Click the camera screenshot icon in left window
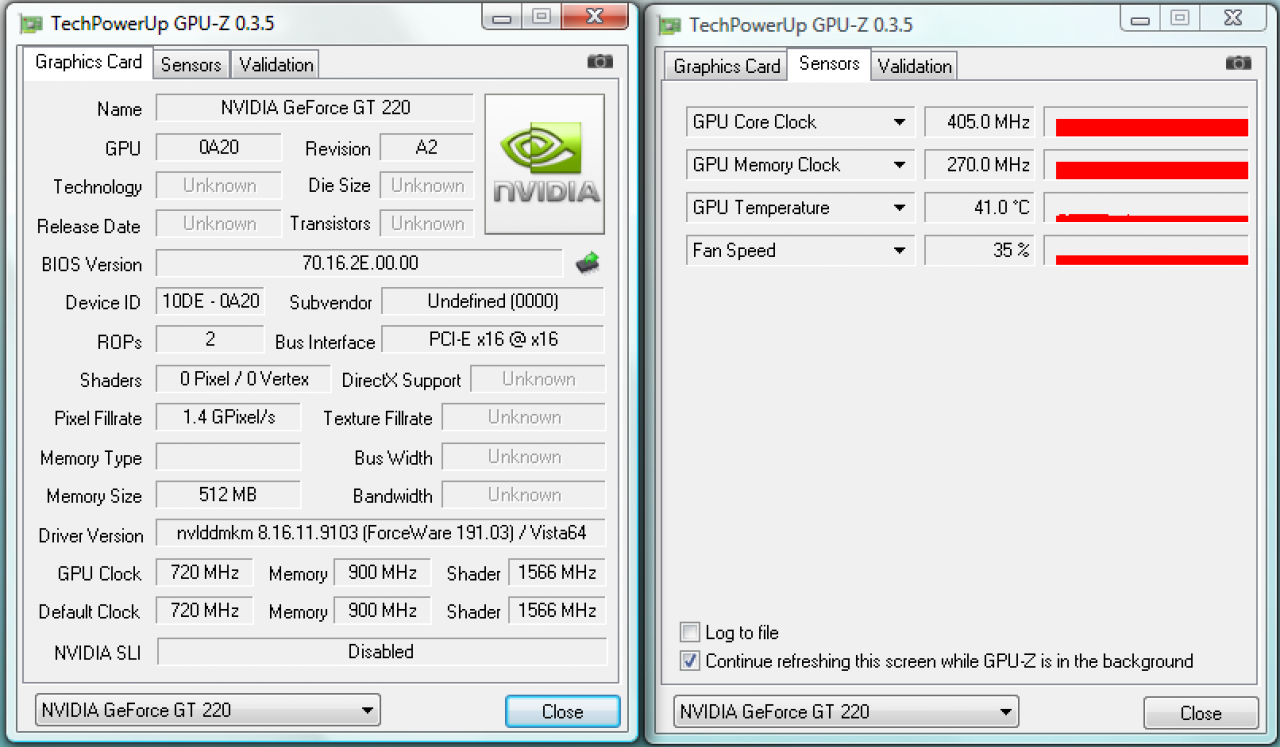This screenshot has height=747, width=1280. [x=600, y=62]
